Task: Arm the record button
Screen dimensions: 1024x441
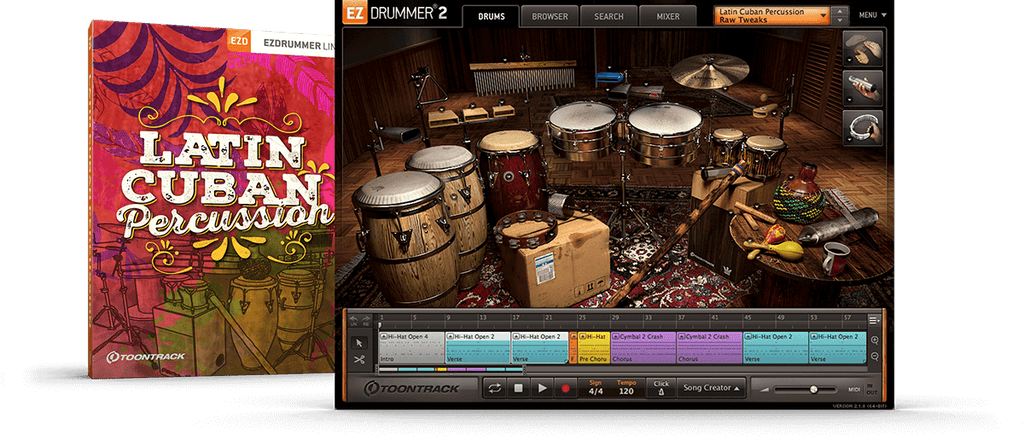Action: [x=565, y=388]
